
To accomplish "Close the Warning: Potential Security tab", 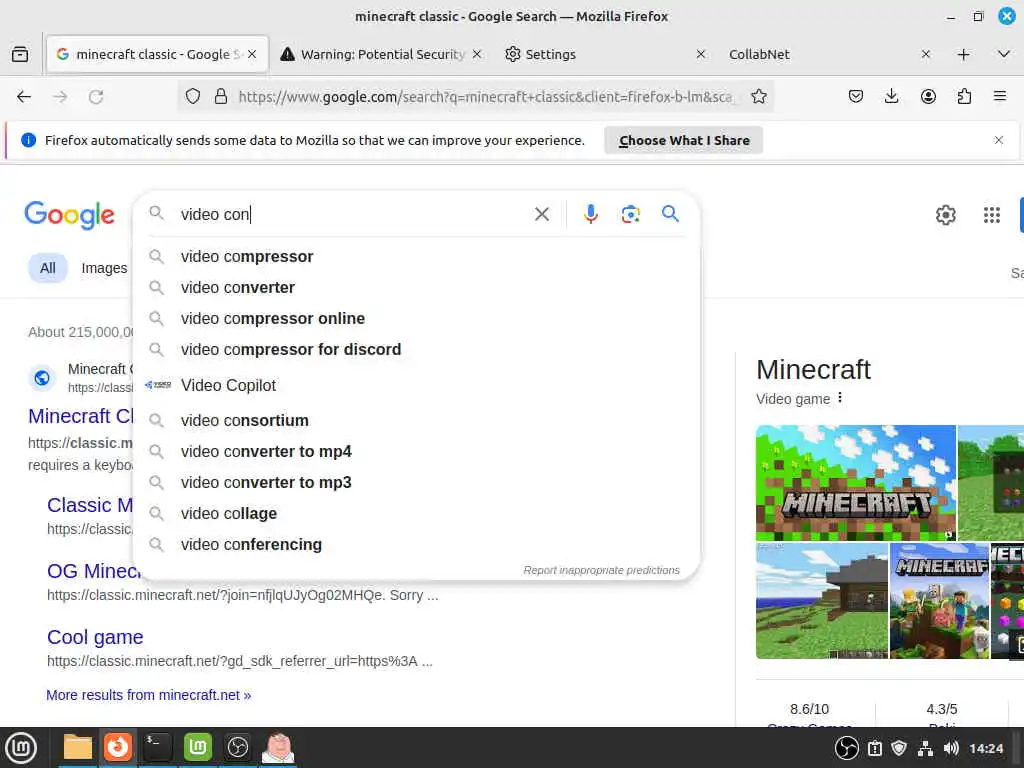I will pyautogui.click(x=477, y=54).
